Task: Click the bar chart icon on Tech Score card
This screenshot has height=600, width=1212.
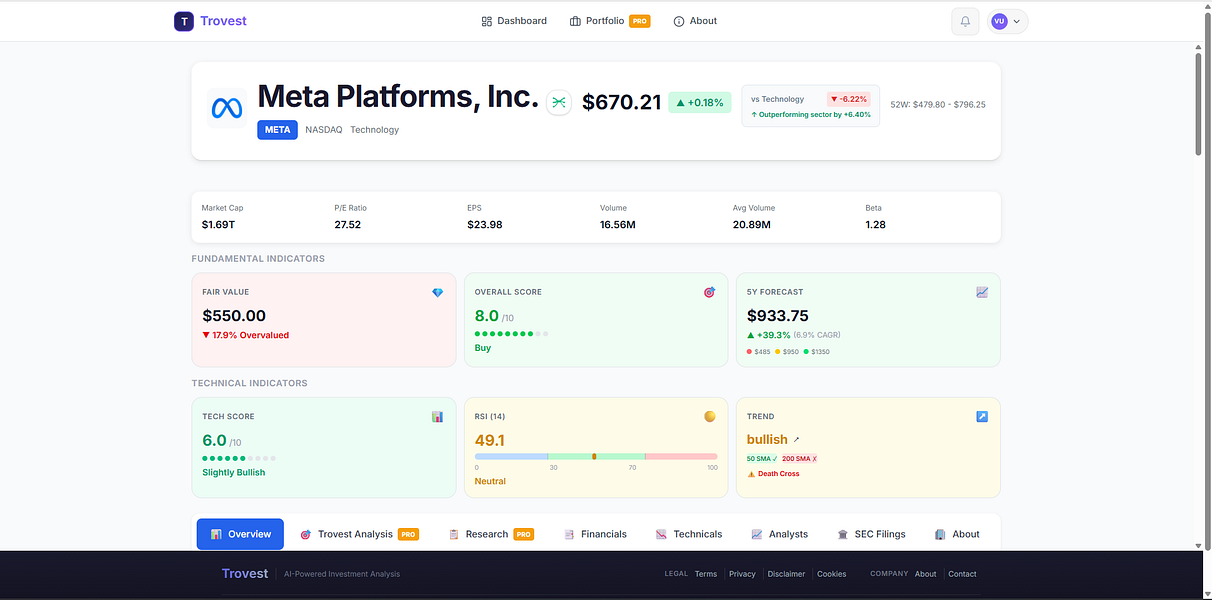Action: tap(437, 416)
